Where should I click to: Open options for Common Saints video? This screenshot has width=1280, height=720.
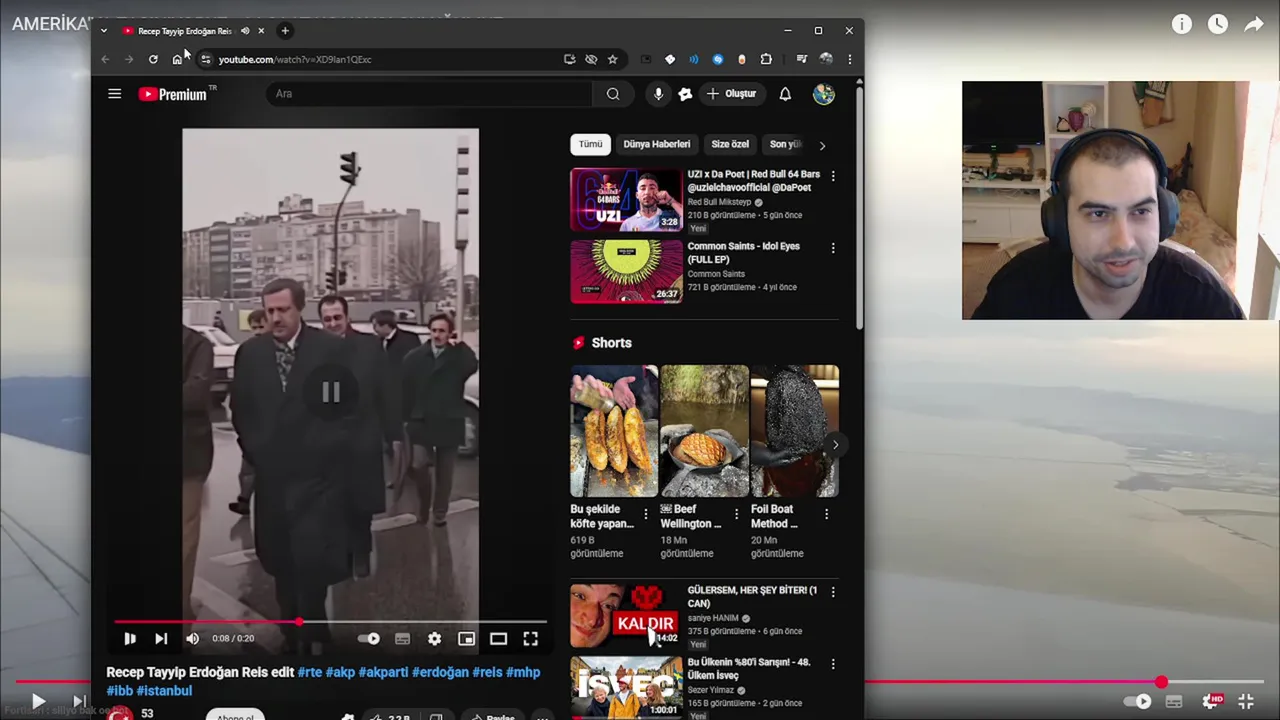tap(833, 248)
